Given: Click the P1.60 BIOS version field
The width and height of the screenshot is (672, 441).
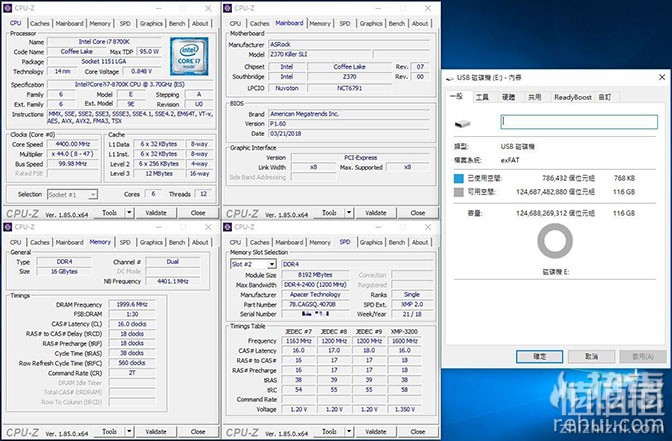Looking at the screenshot, I should [349, 124].
